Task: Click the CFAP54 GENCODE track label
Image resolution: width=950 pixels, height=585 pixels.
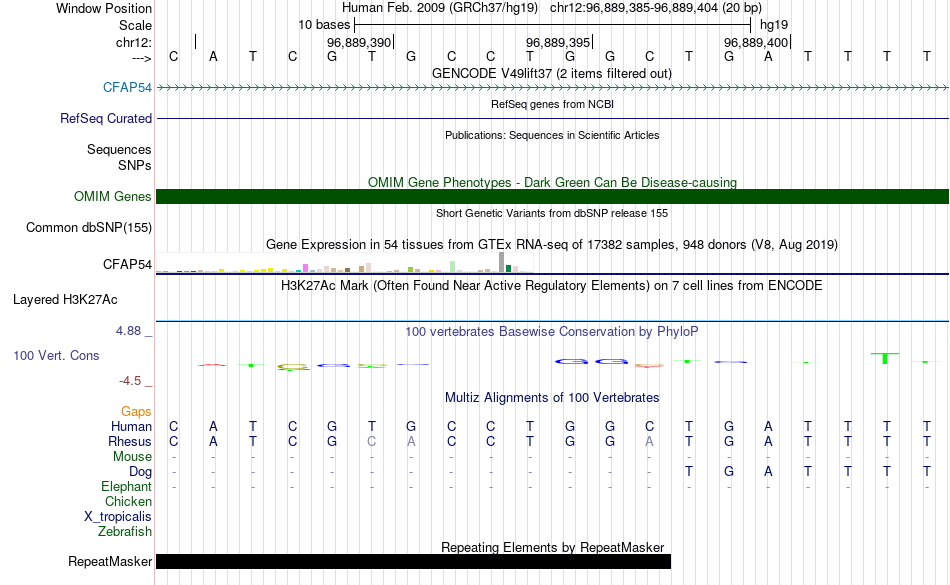Action: [127, 87]
